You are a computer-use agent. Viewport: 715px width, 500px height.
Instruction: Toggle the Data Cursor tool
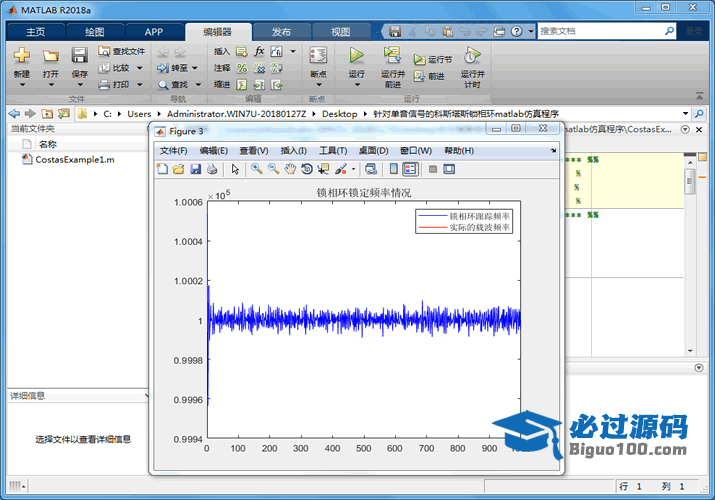(323, 169)
